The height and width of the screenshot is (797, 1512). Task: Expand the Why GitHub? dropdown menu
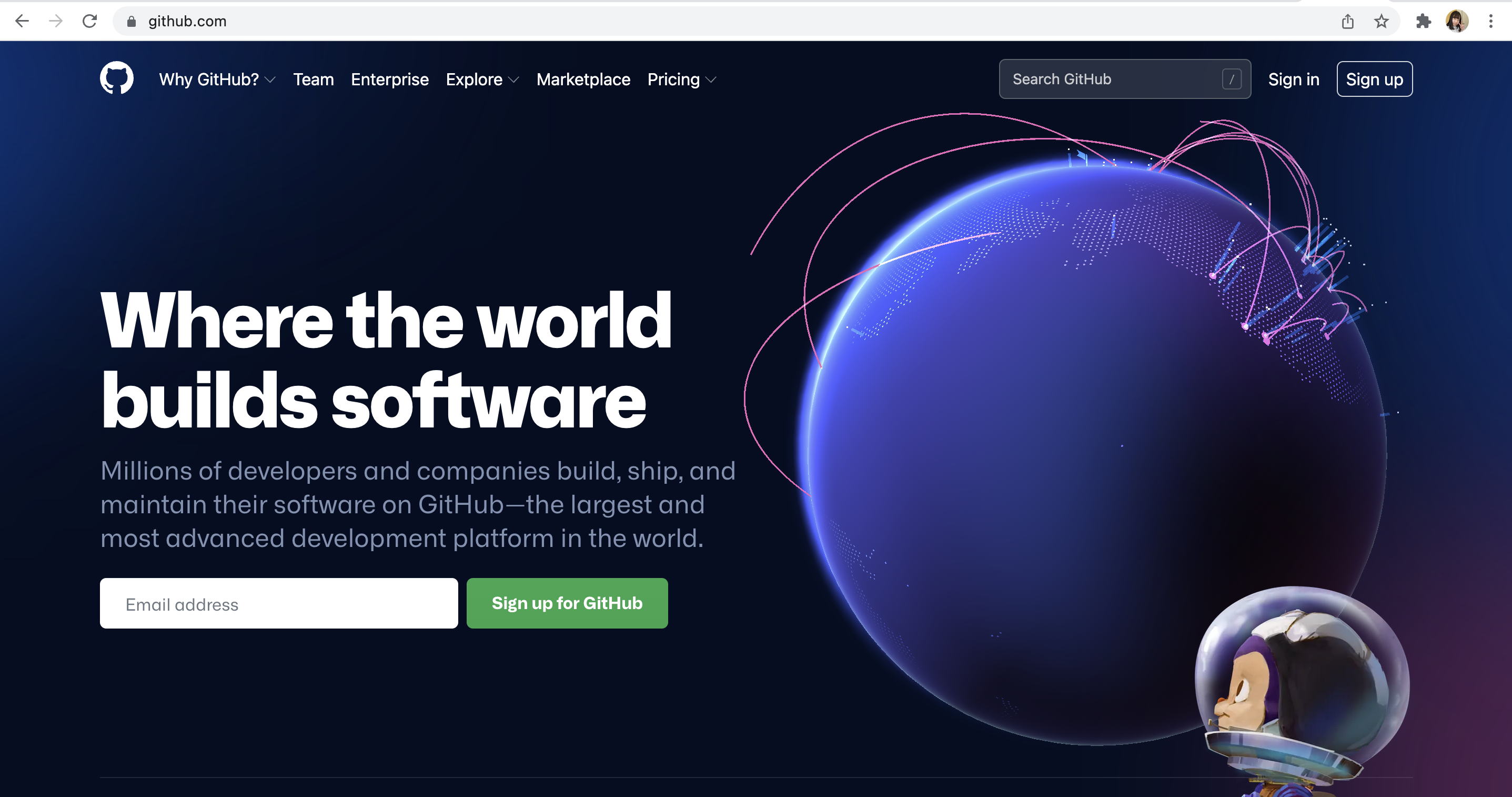point(215,79)
